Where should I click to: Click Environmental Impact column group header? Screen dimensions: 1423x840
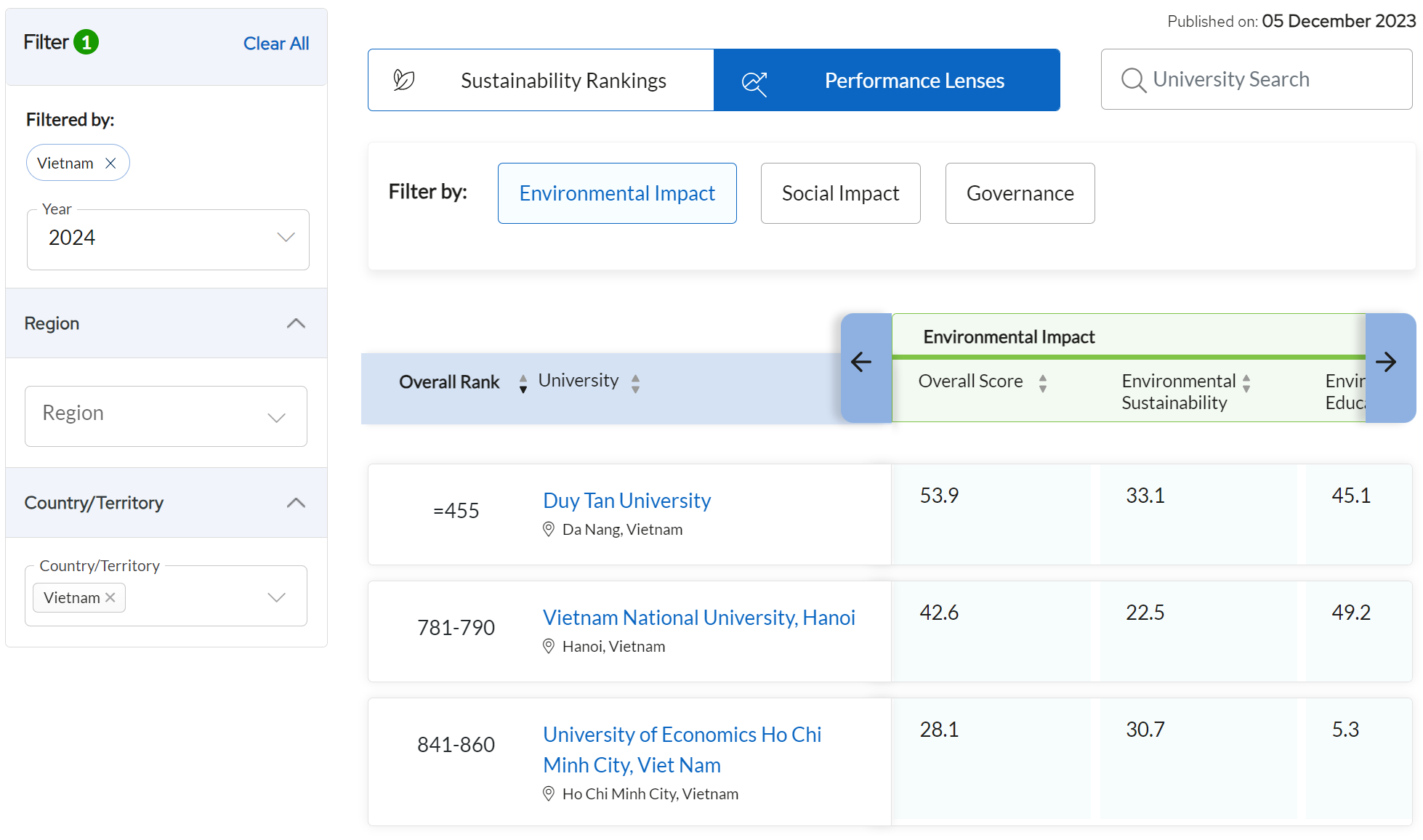click(x=1009, y=337)
